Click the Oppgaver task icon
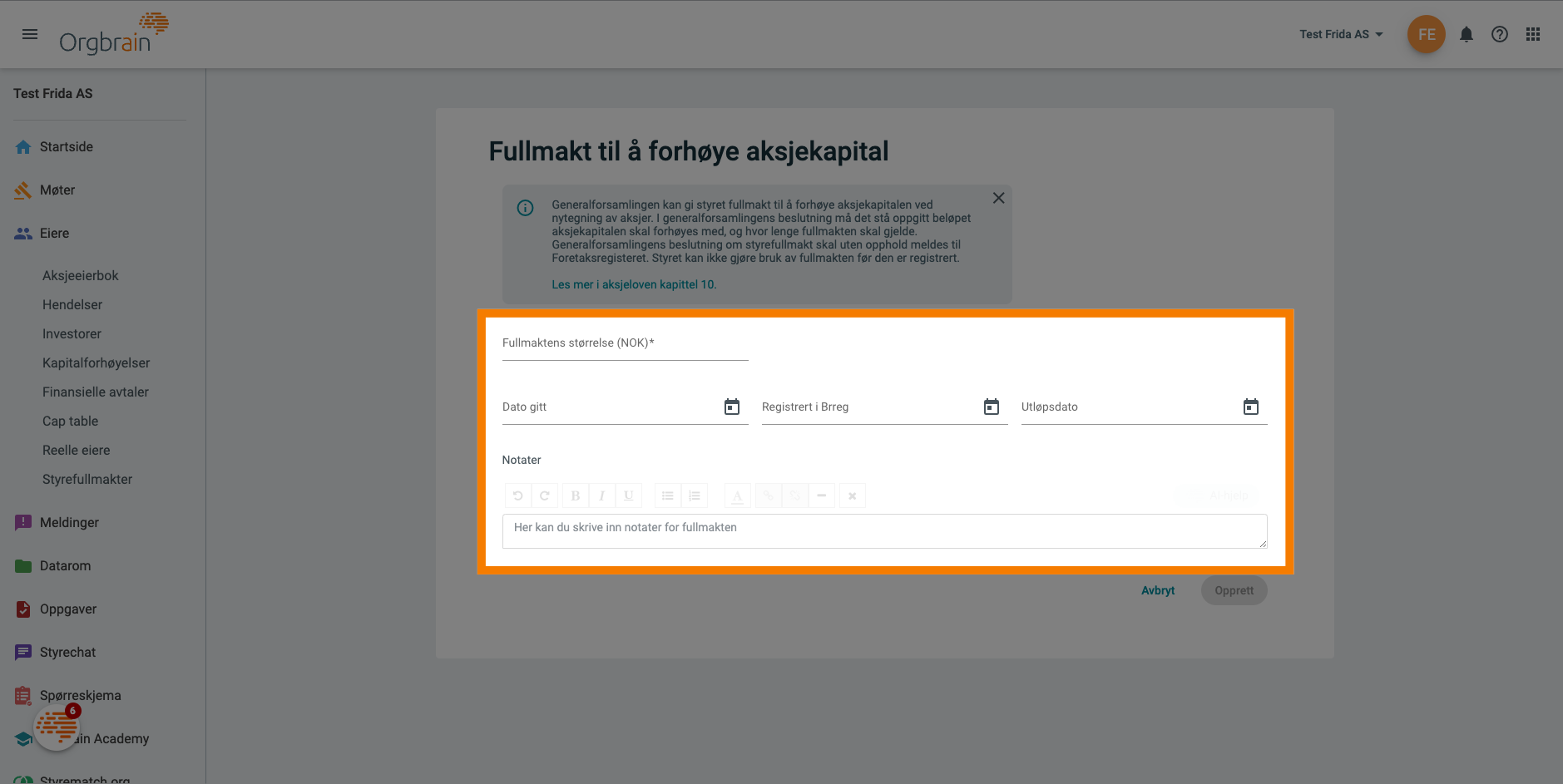 pos(23,609)
